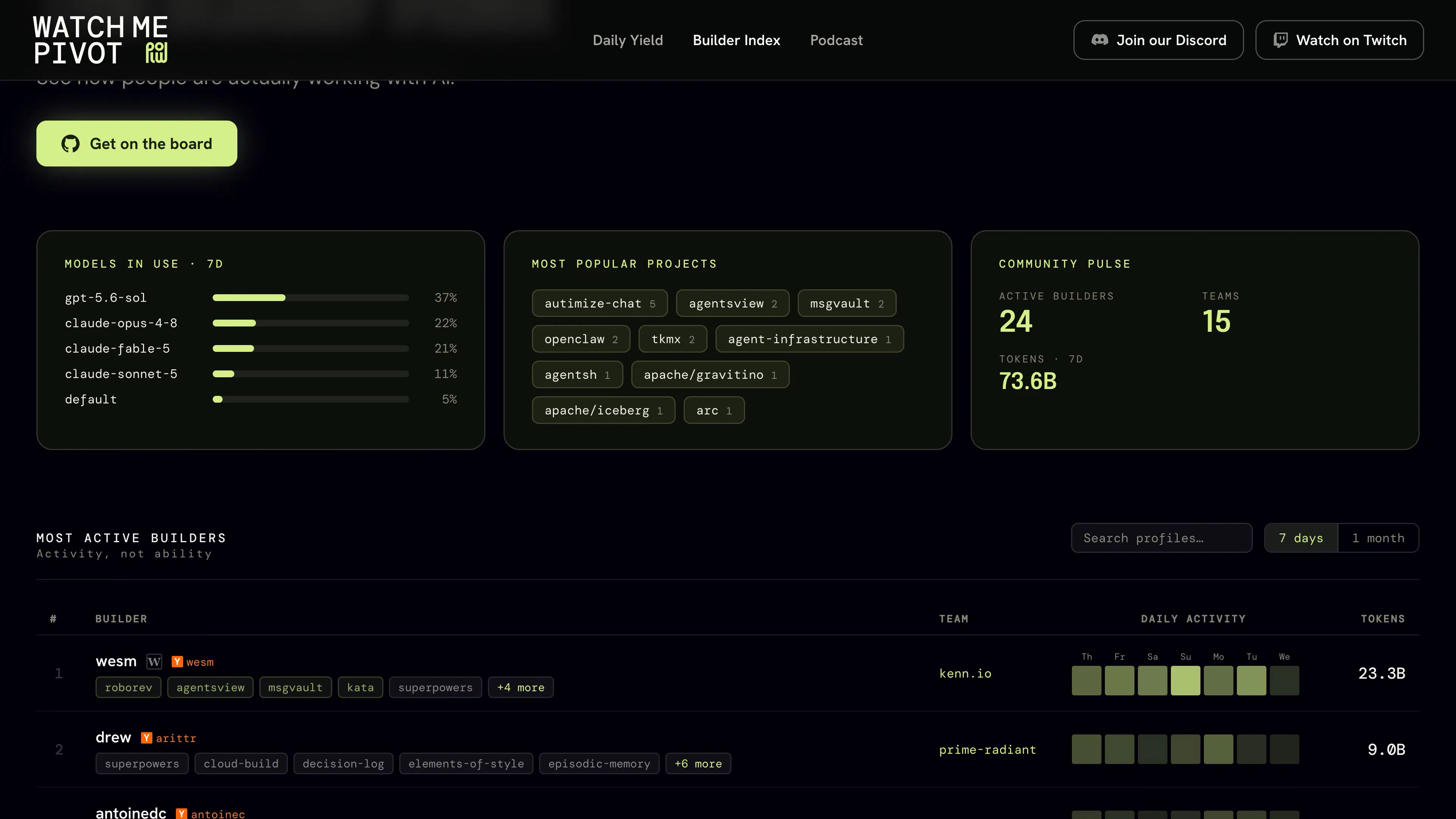Click the orange Y icon beside antoinec
Viewport: 1456px width, 819px height.
pos(182,813)
